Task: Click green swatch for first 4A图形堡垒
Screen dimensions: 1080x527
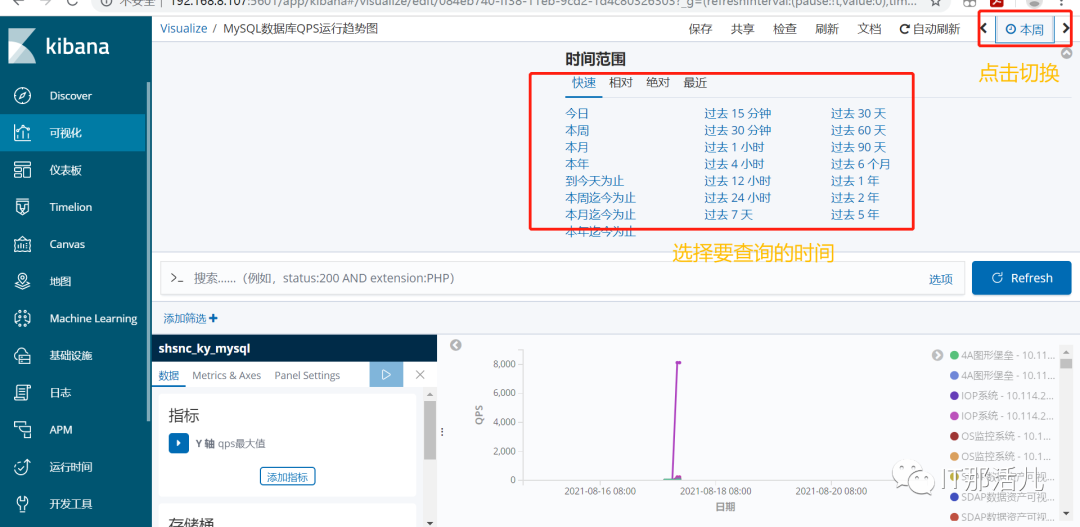Action: (x=954, y=355)
